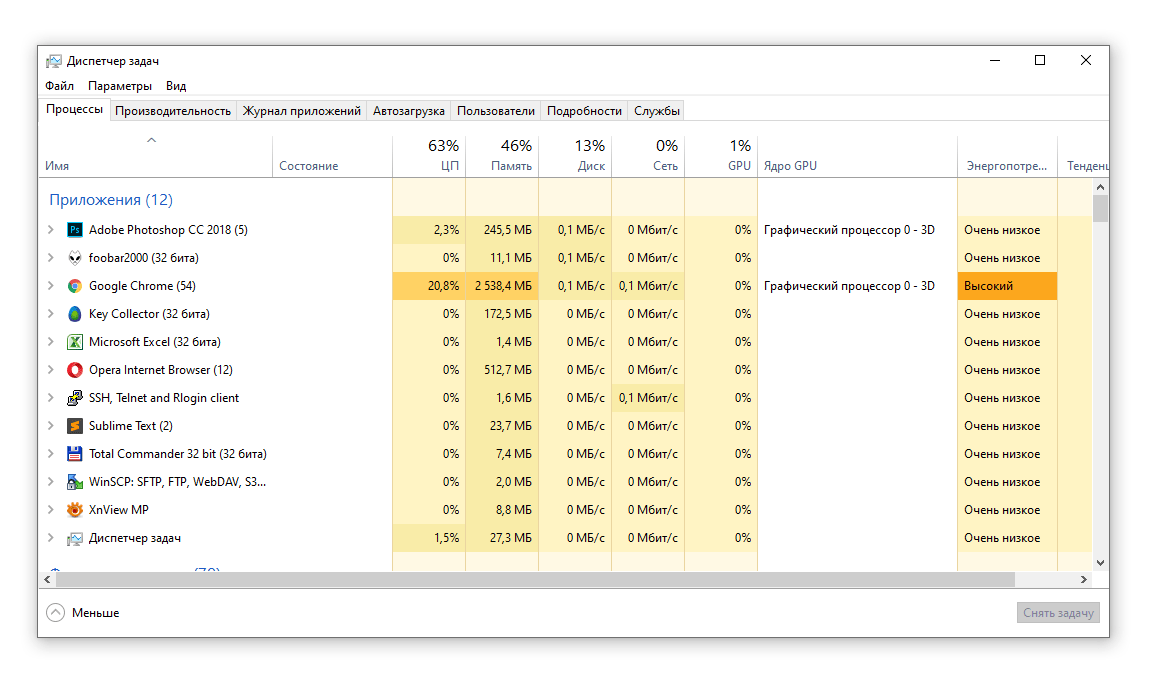The height and width of the screenshot is (692, 1158).
Task: Open the Вид menu
Action: click(x=176, y=86)
